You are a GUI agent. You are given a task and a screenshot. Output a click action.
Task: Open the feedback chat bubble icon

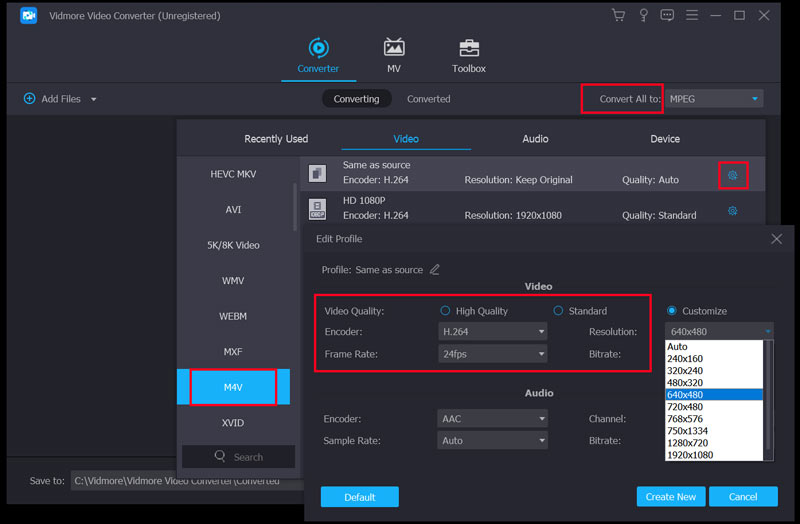pyautogui.click(x=666, y=15)
